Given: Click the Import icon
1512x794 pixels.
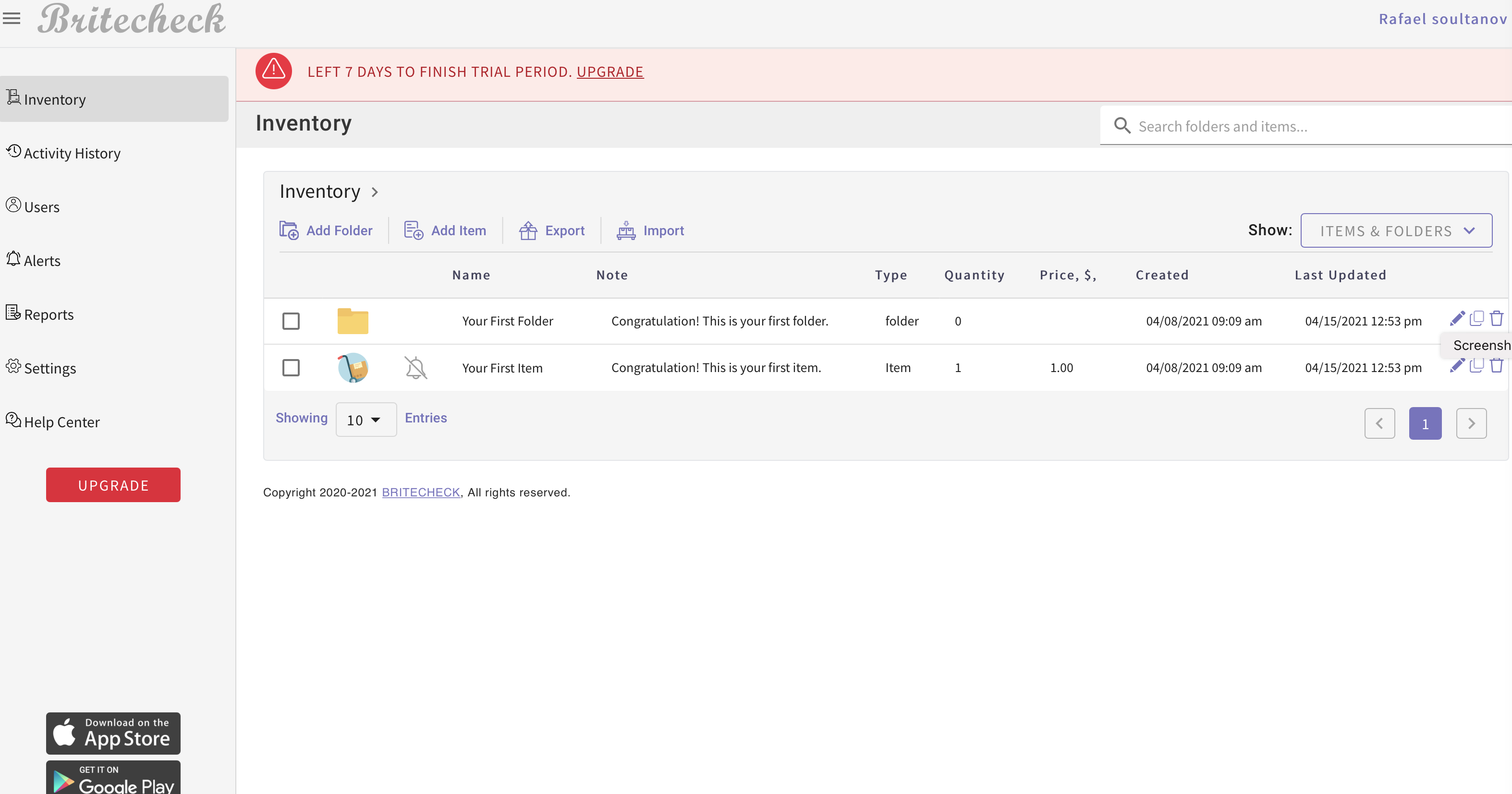Looking at the screenshot, I should pos(626,230).
